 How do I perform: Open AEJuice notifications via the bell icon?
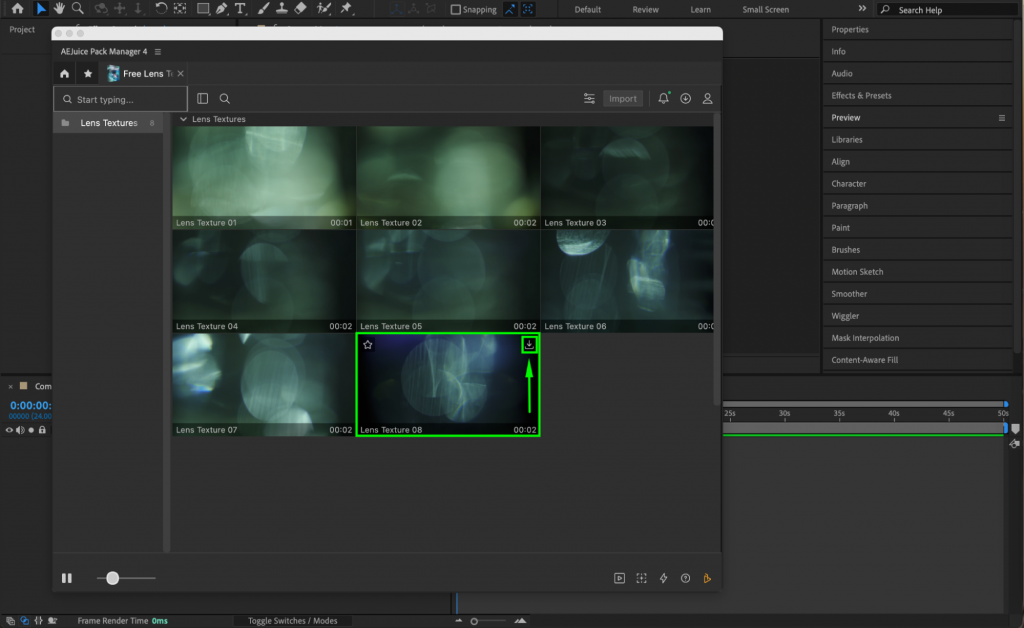(661, 98)
